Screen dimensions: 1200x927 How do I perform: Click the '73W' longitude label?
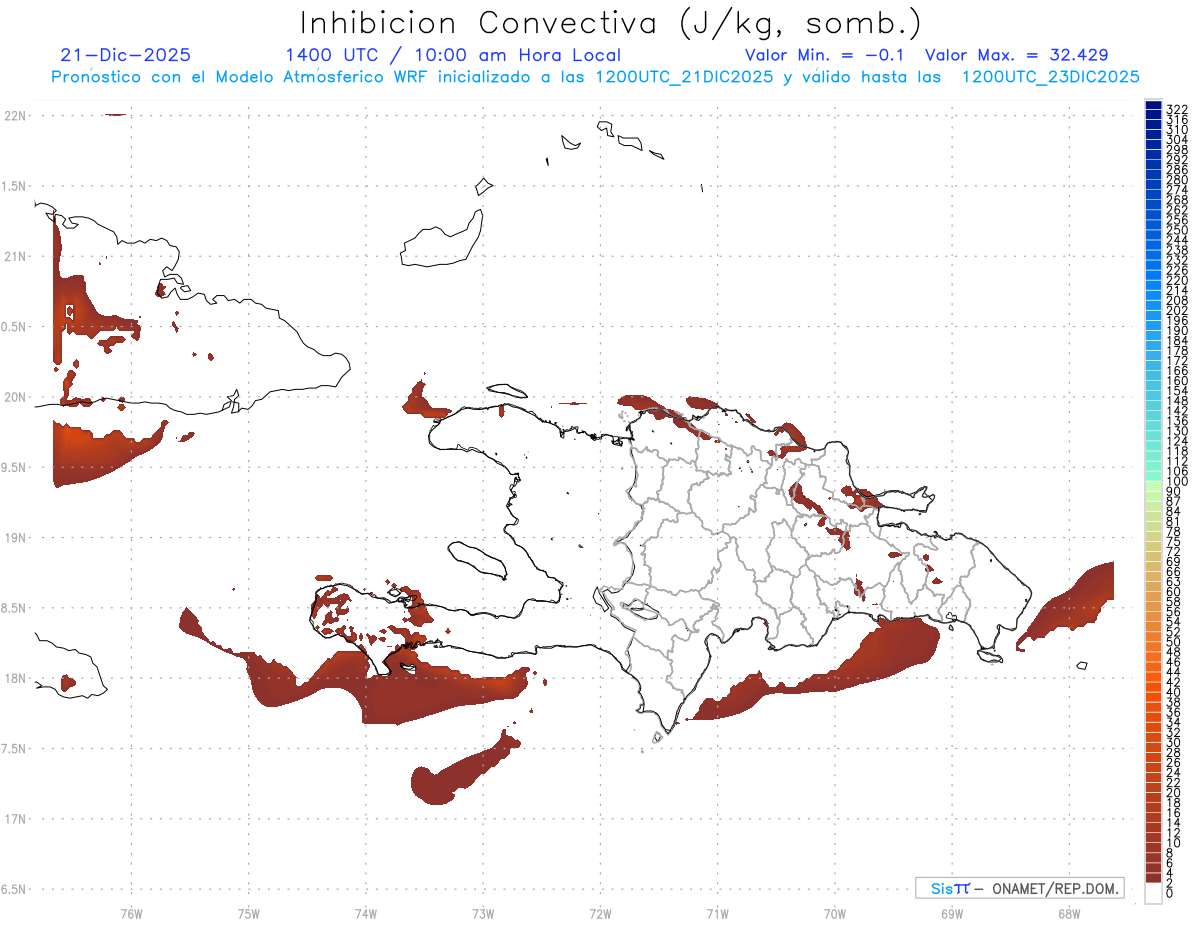482,913
